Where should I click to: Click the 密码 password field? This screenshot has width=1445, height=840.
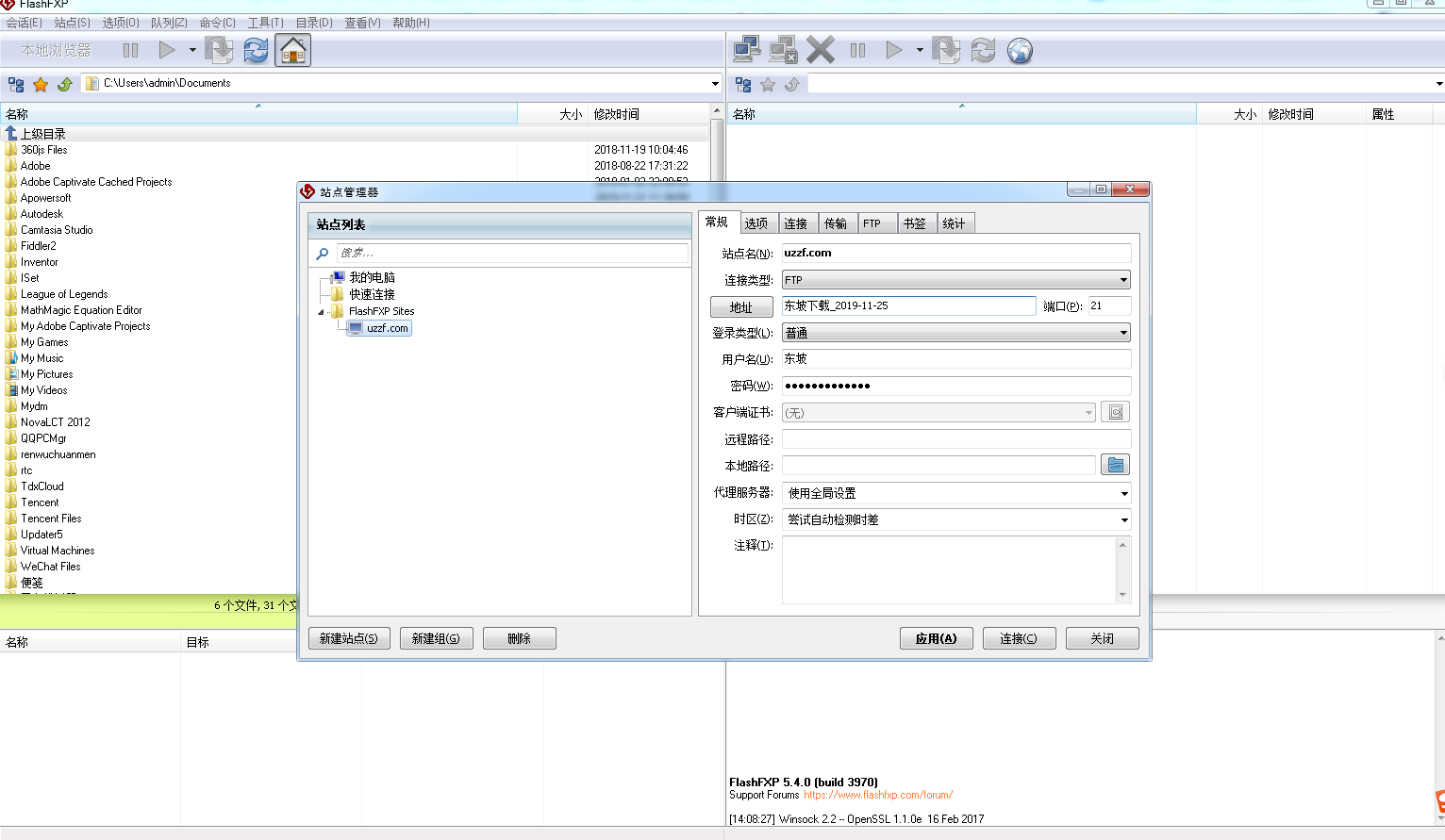coord(956,386)
